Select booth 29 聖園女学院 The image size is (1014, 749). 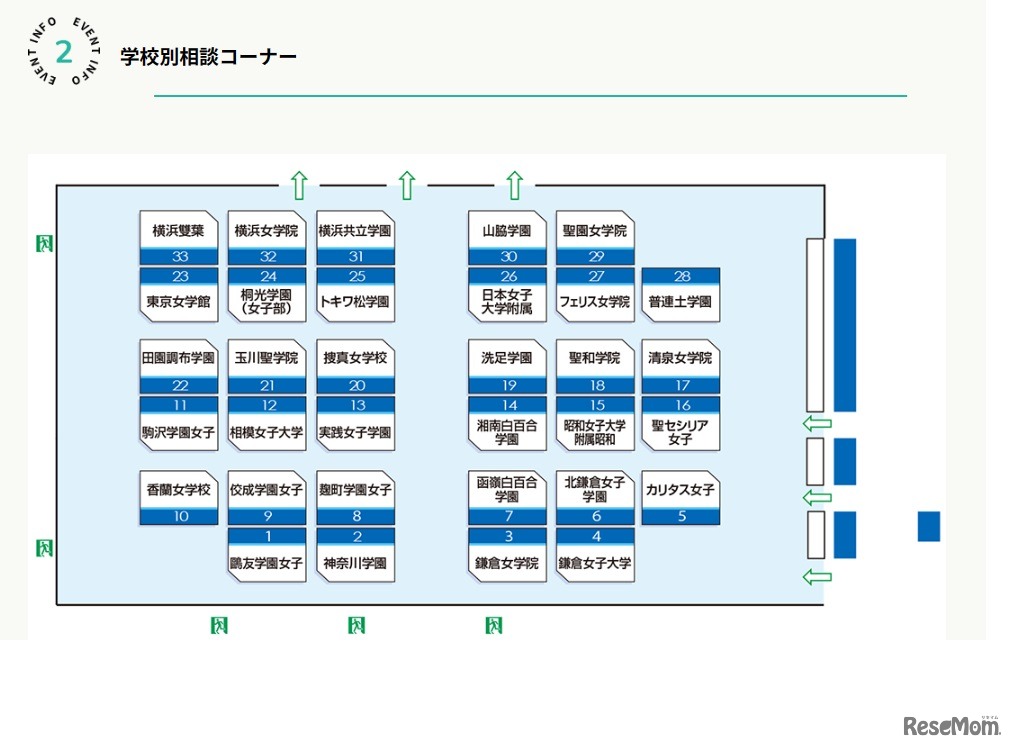596,238
